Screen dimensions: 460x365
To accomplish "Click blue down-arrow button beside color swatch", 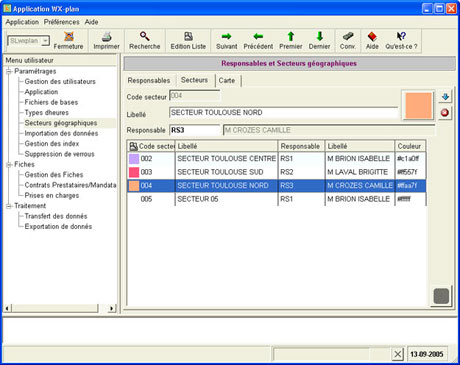I will [445, 97].
